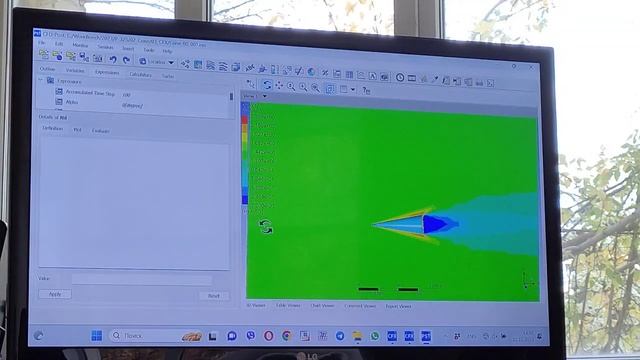Switch to the Expressions tab

[x=107, y=73]
